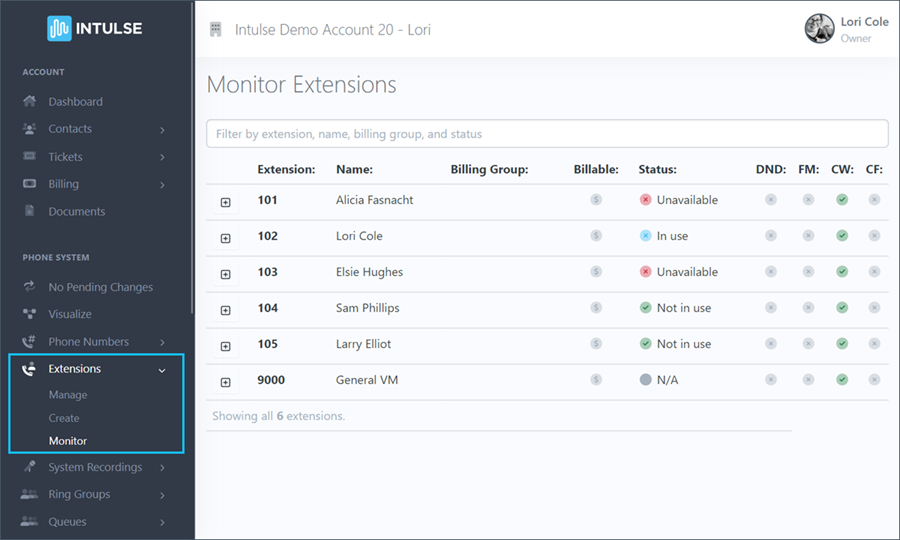The width and height of the screenshot is (900, 540).
Task: Open No Pending Changes link
Action: 100,287
